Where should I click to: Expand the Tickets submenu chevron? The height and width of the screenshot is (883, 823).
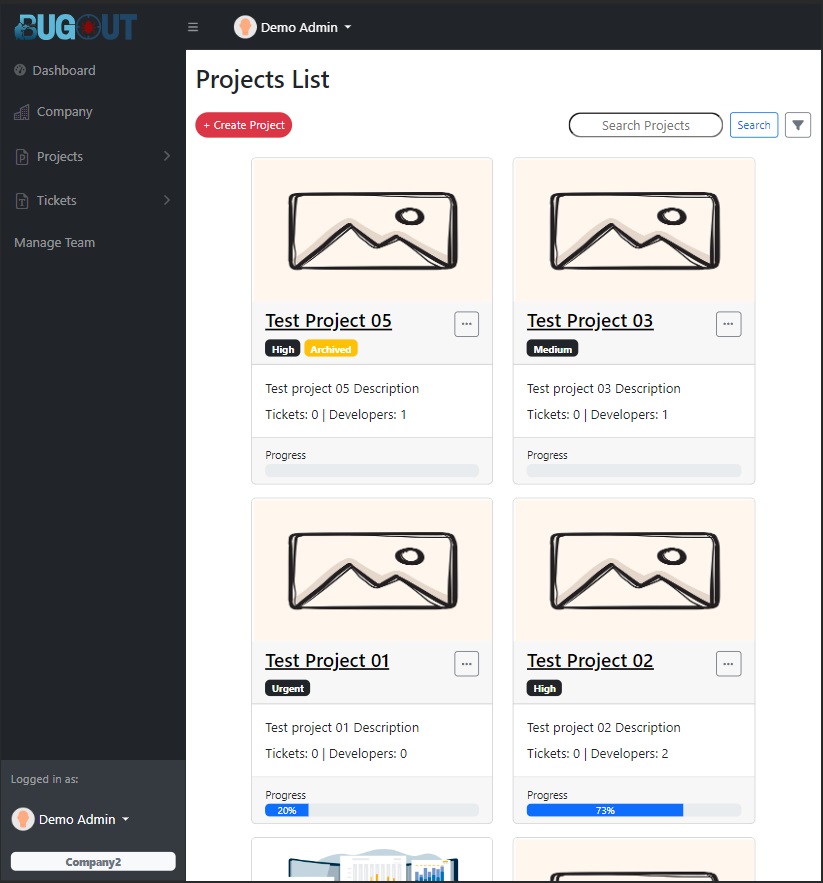(x=167, y=200)
